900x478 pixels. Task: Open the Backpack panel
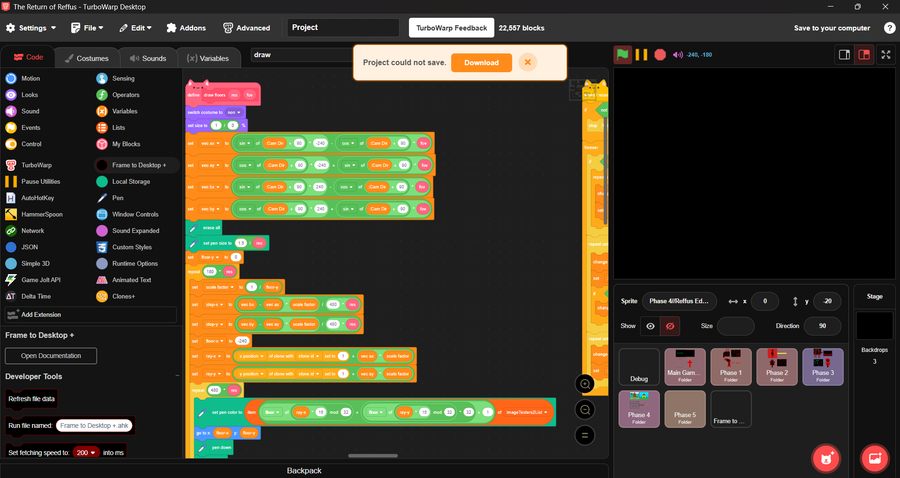click(304, 471)
